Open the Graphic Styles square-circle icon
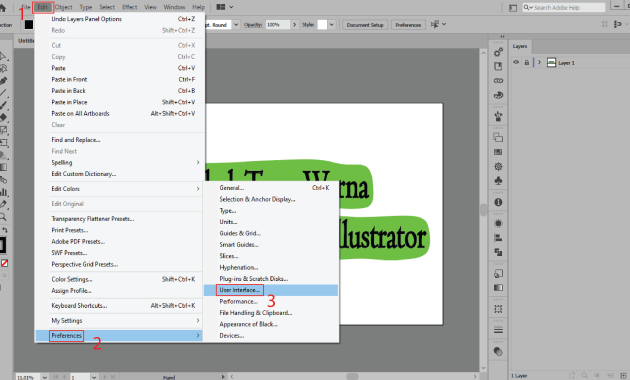 [498, 274]
